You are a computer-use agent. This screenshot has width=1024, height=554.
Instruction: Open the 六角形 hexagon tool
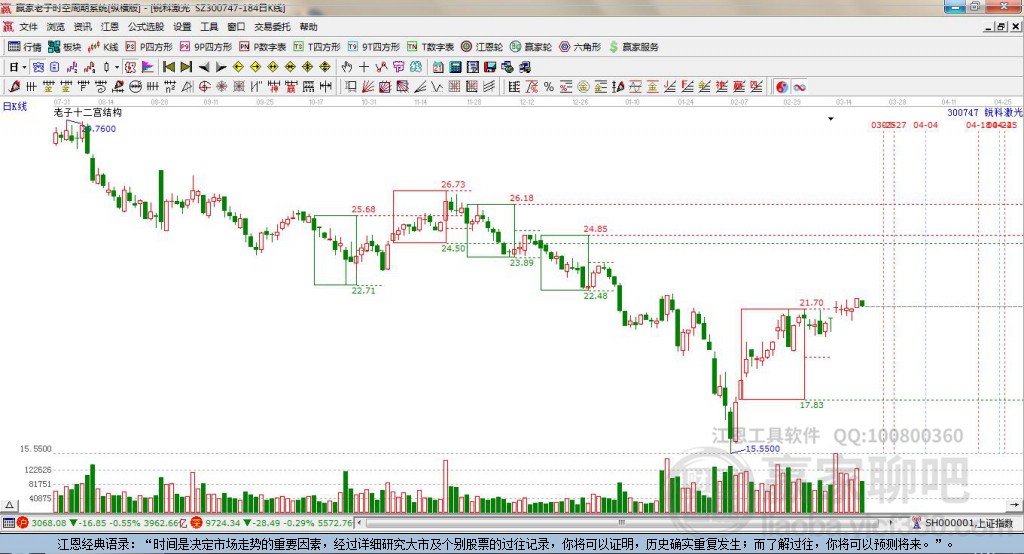(x=580, y=47)
